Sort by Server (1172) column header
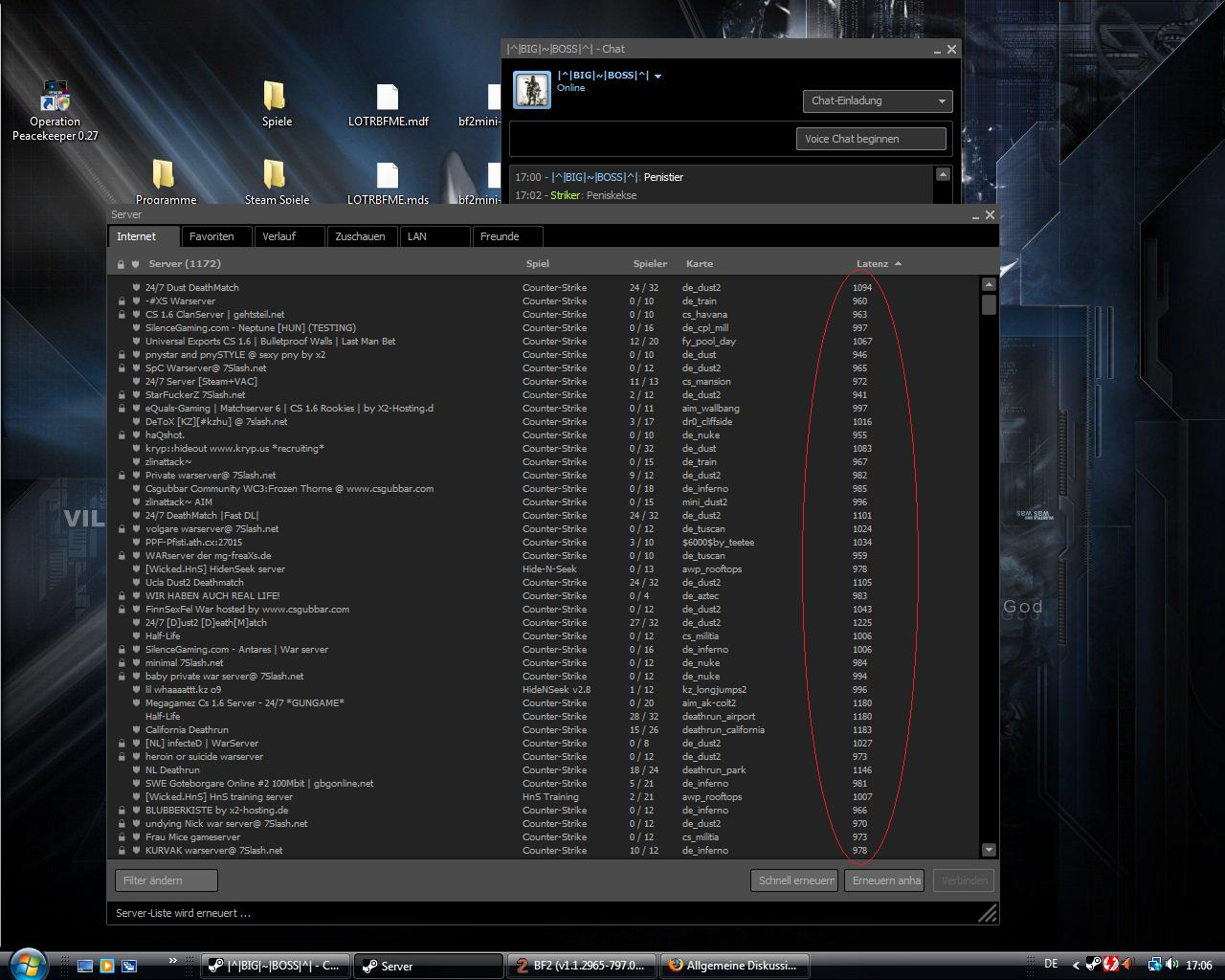The height and width of the screenshot is (980, 1225). tap(185, 264)
